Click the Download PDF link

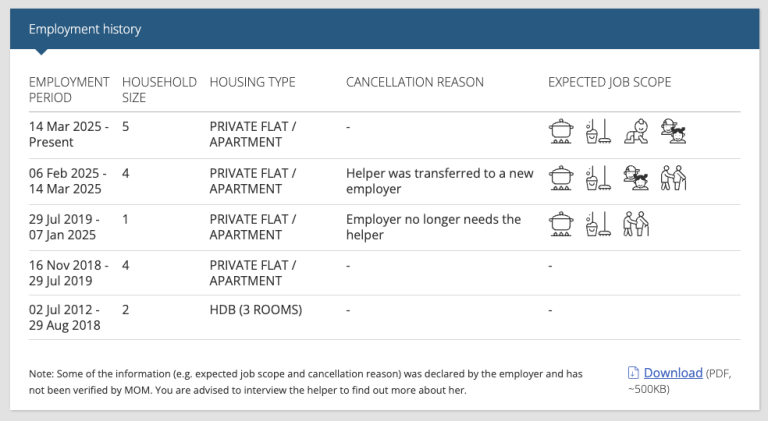(673, 373)
